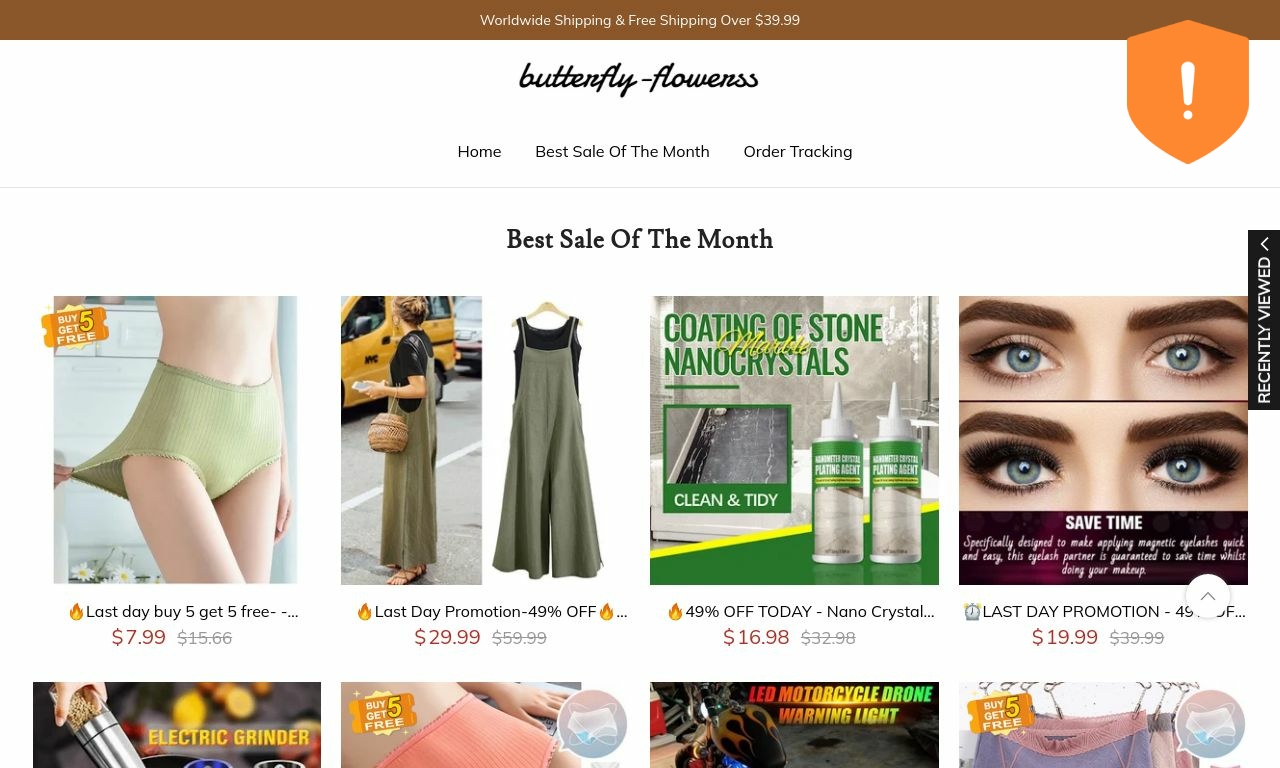Screen dimensions: 1280x768
Task: Click the round underwear icon on the purple product image
Action: click(x=1210, y=724)
